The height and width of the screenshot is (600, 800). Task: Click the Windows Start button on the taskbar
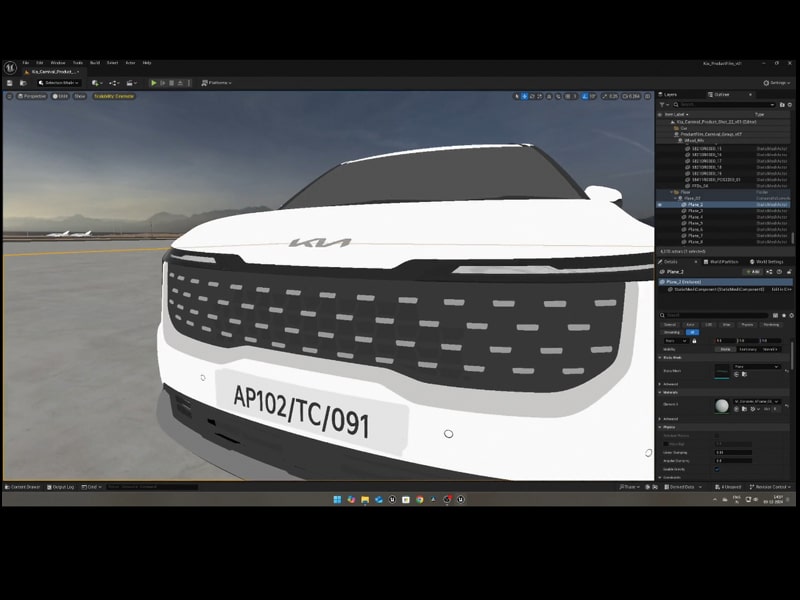(x=337, y=499)
